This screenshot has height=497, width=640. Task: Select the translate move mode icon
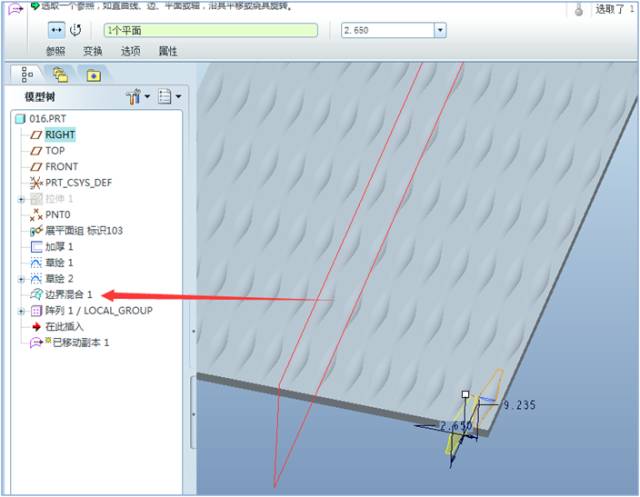[57, 30]
